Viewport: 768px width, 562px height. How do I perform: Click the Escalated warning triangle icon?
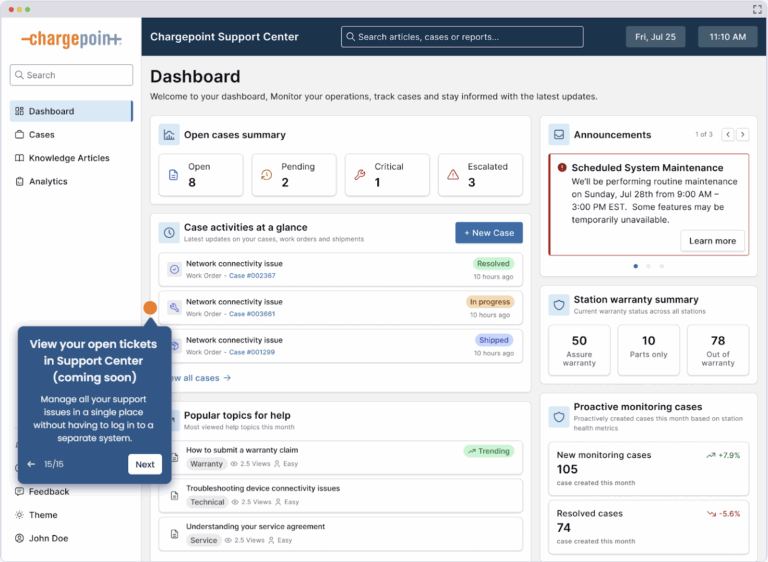453,175
